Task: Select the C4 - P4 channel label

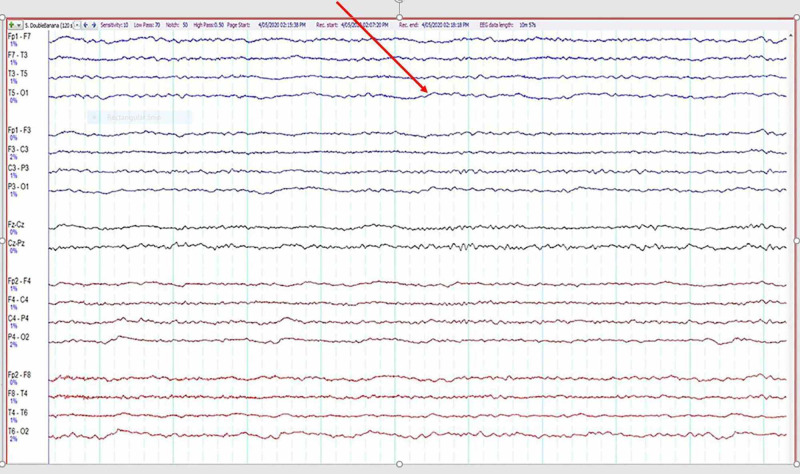Action: point(18,318)
